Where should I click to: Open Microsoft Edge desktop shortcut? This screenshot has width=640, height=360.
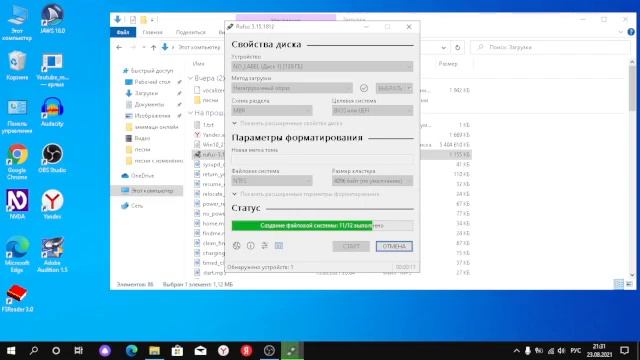(x=17, y=255)
